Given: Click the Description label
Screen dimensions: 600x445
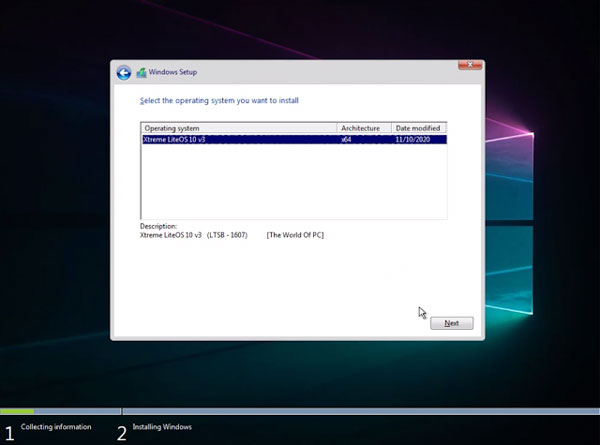Looking at the screenshot, I should click(158, 226).
